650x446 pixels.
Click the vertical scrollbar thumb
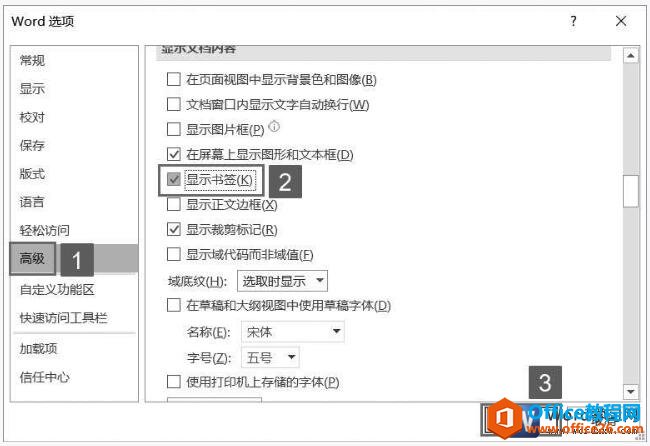coord(631,191)
